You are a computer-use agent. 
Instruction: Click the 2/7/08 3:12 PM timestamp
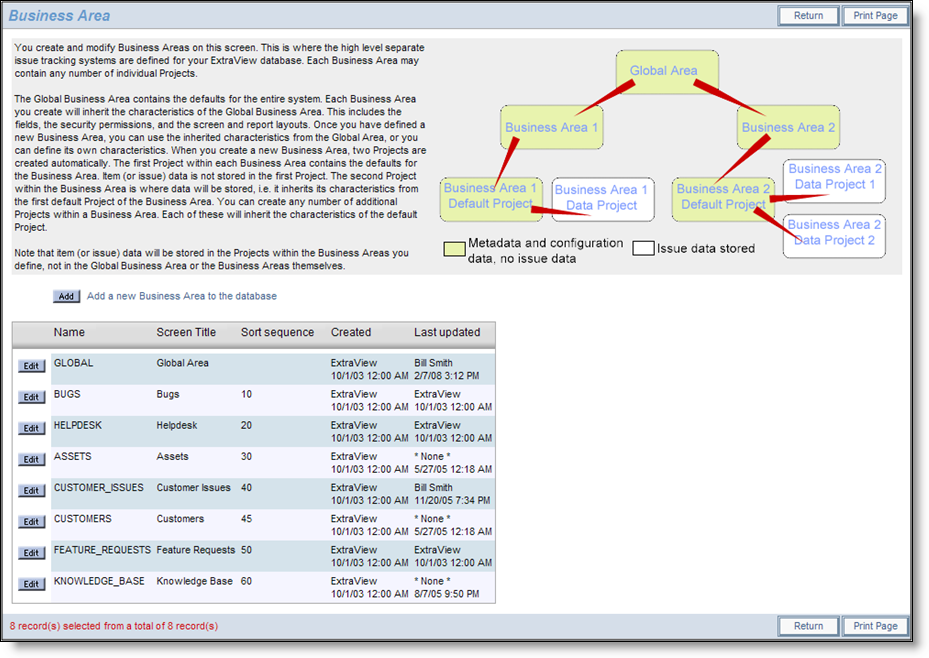click(x=447, y=375)
